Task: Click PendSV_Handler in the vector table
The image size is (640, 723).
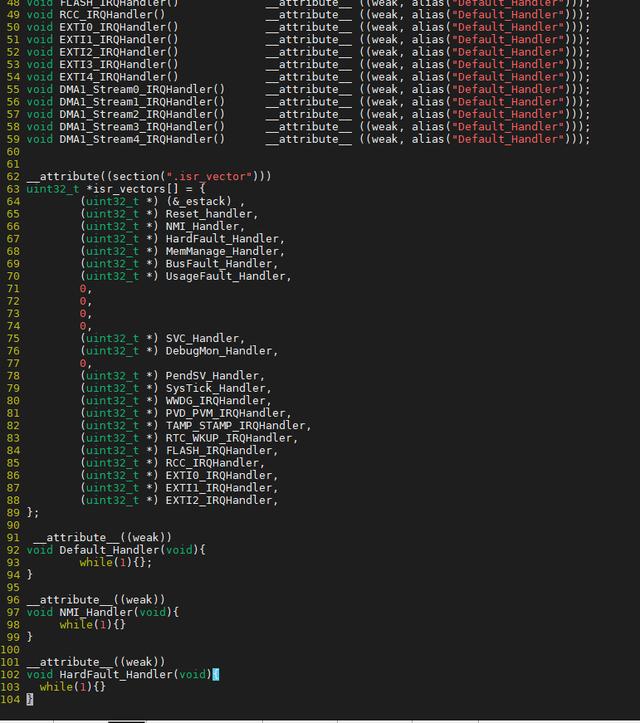Action: [212, 376]
